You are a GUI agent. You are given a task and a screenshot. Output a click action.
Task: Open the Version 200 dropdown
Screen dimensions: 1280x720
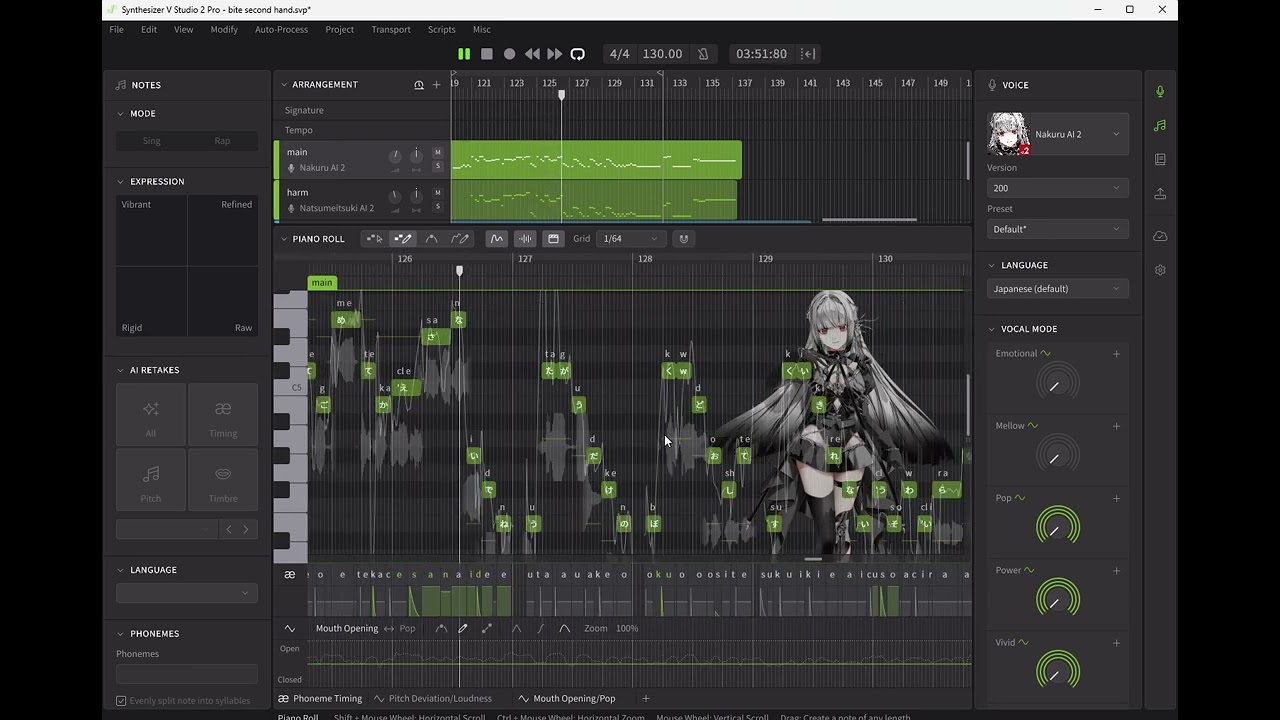tap(1058, 188)
